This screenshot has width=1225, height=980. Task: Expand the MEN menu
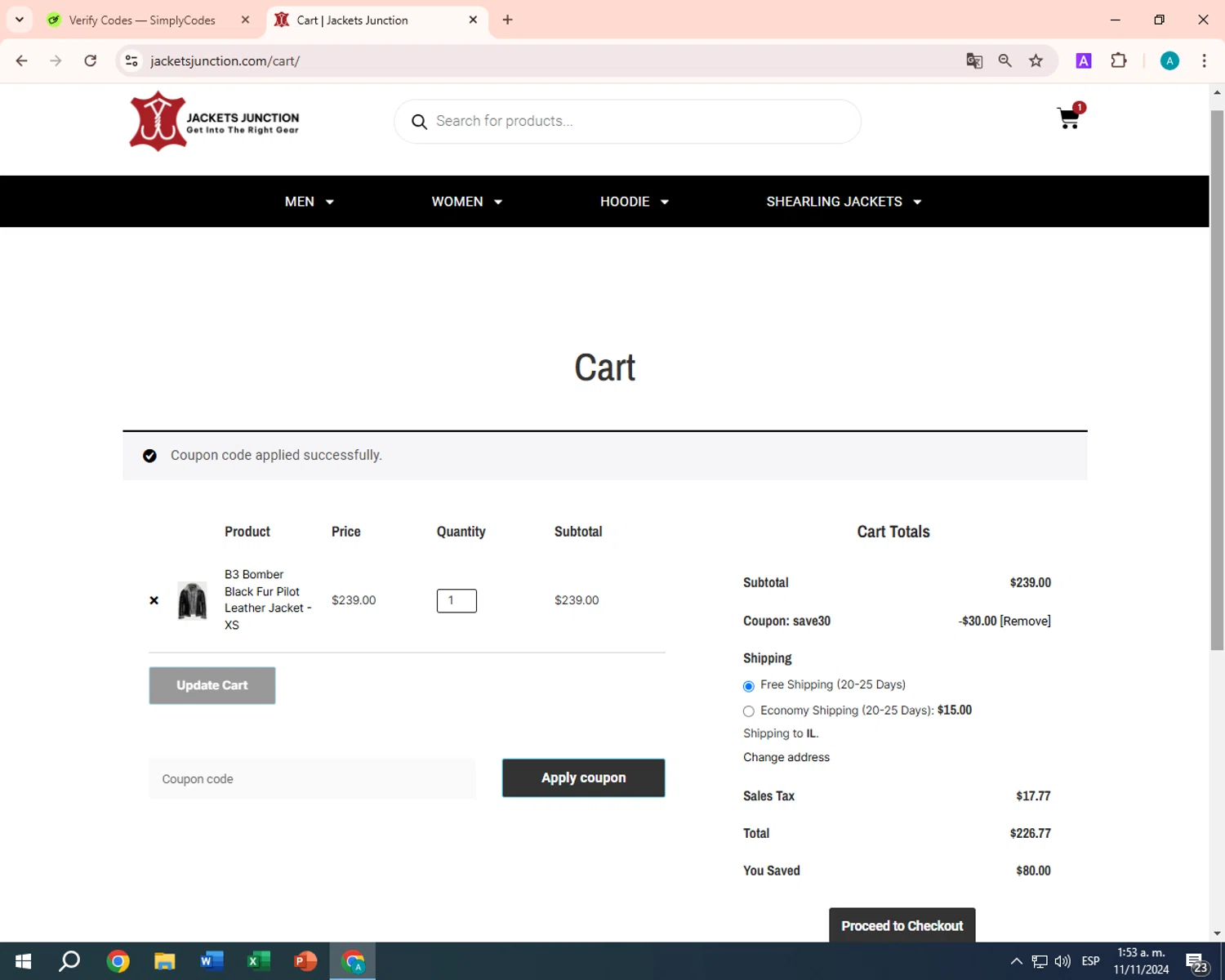[x=310, y=202]
